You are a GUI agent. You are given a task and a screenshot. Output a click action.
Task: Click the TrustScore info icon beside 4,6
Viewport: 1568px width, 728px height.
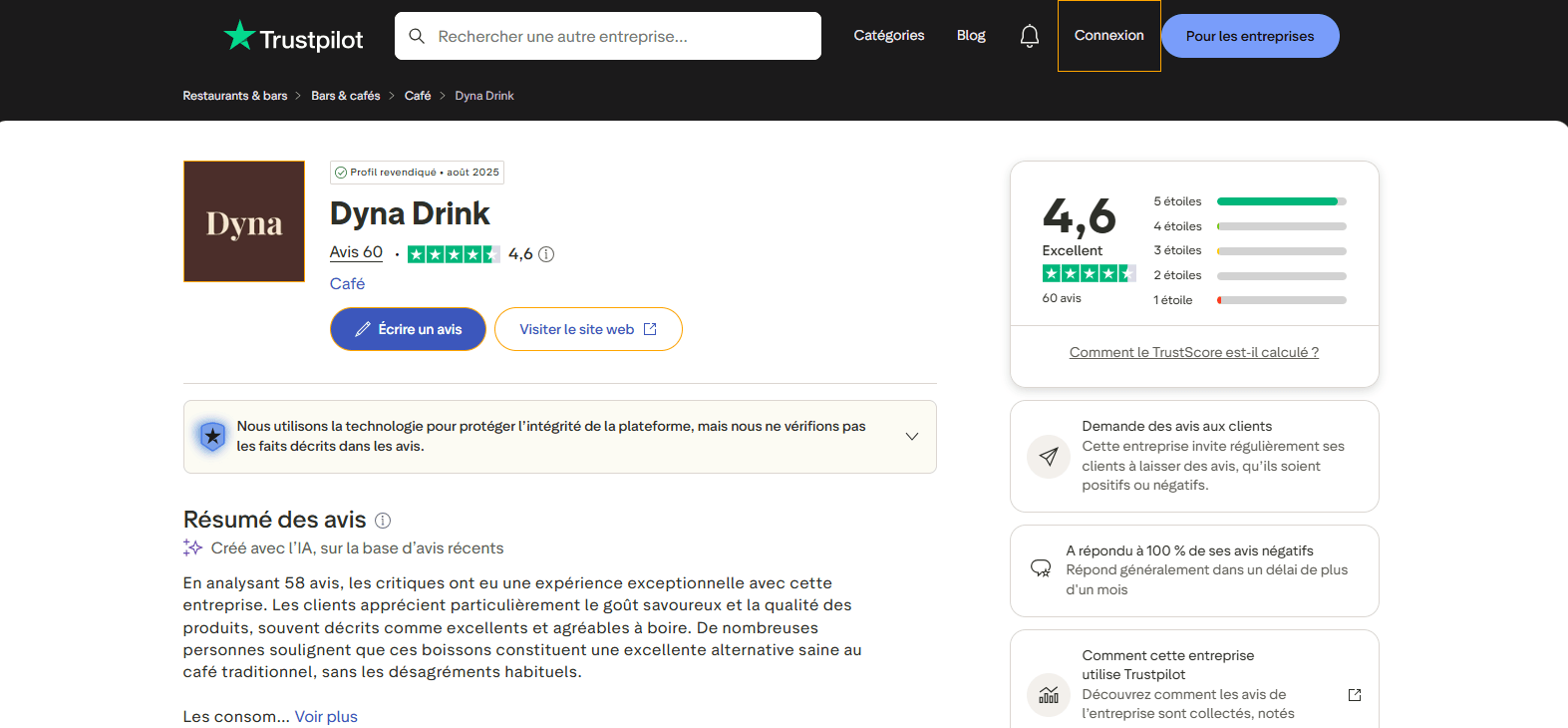tap(546, 254)
